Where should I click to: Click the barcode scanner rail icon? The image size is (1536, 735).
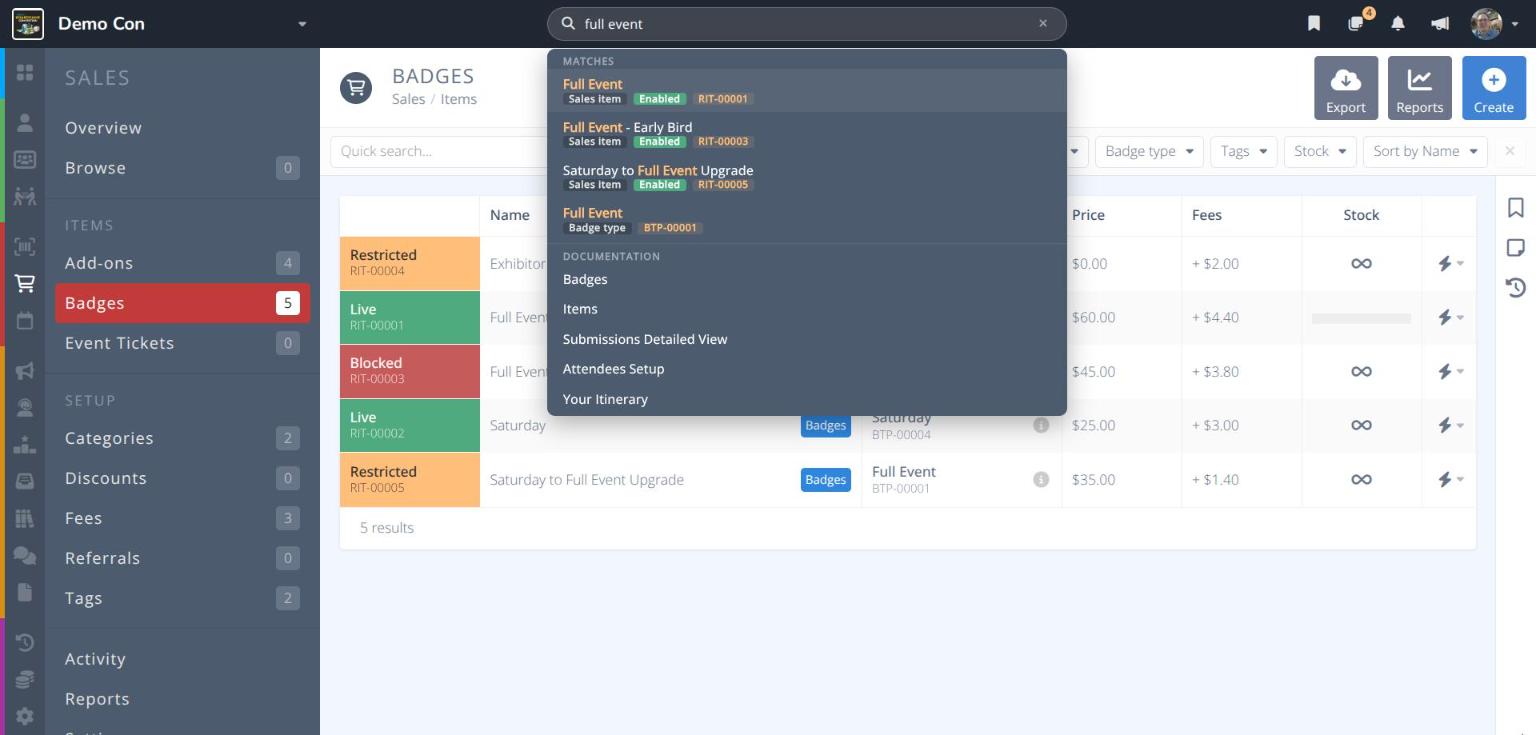point(25,246)
